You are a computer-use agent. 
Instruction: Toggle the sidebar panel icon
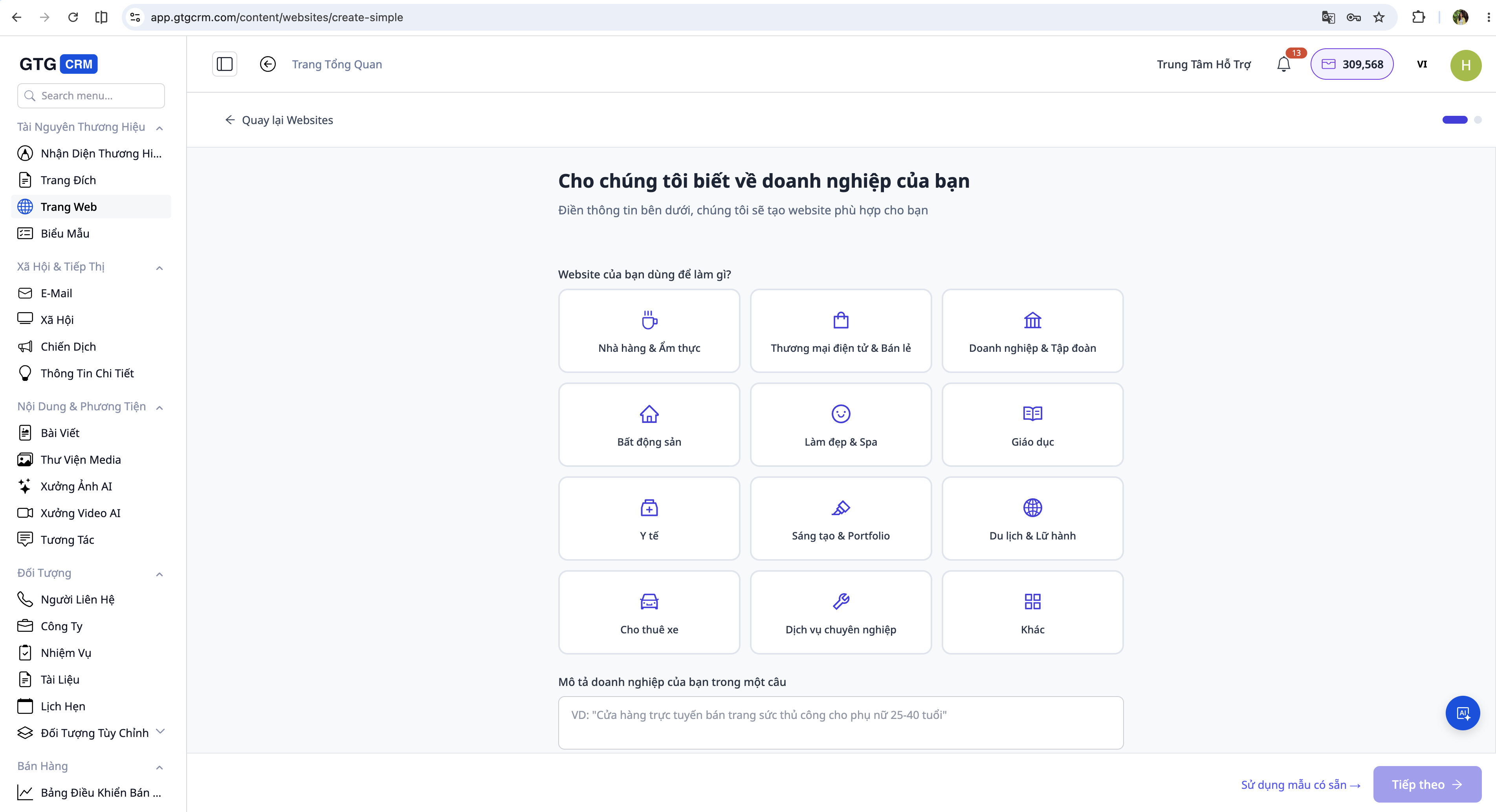click(224, 64)
